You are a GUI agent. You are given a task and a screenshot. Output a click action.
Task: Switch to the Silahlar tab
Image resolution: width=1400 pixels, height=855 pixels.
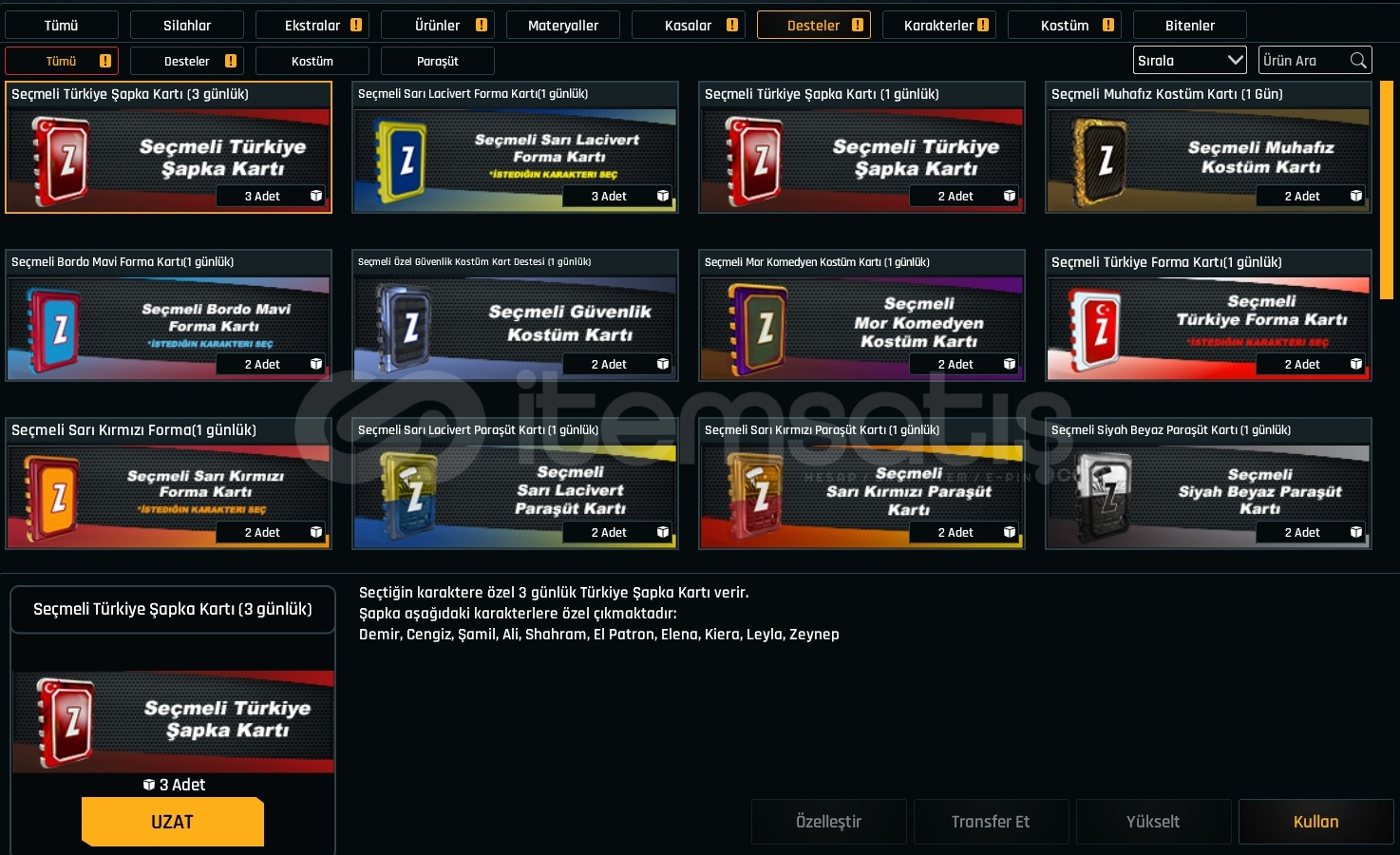click(x=187, y=26)
